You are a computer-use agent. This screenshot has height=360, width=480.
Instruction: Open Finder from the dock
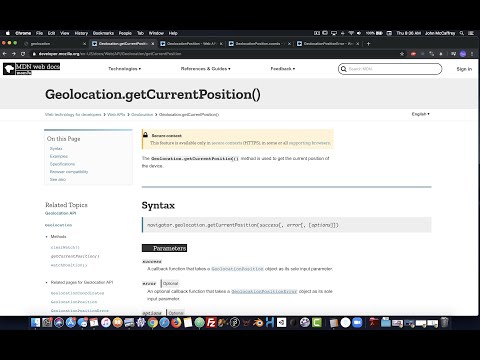[x=35, y=322]
